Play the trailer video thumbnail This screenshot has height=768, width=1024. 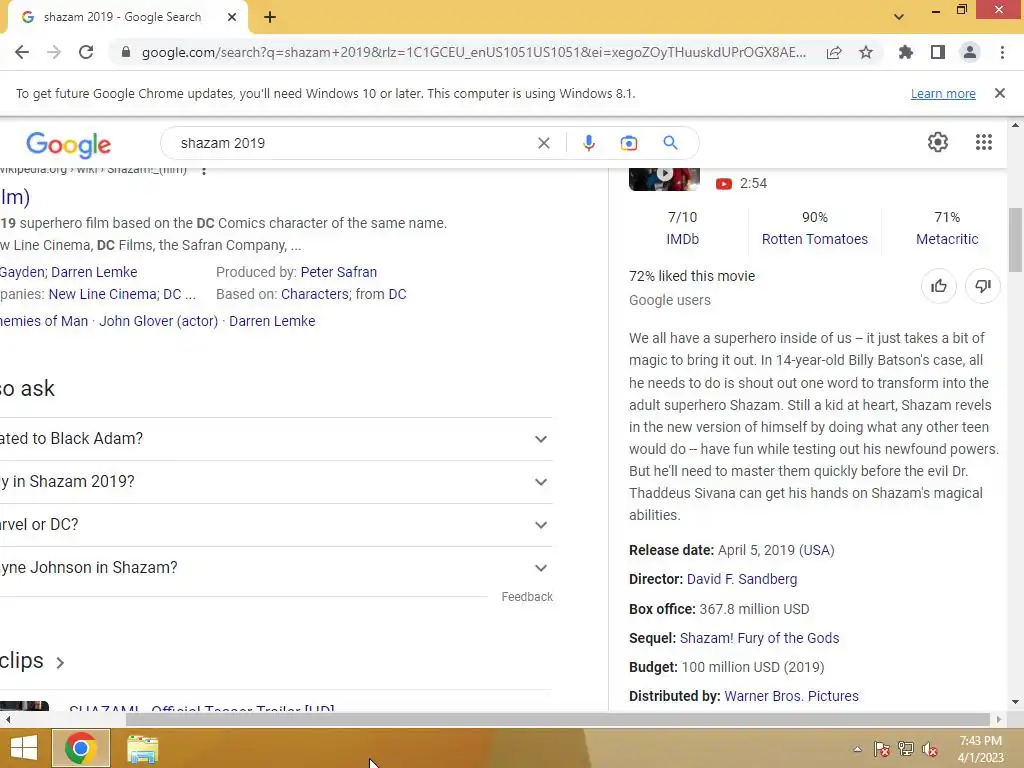pos(664,178)
